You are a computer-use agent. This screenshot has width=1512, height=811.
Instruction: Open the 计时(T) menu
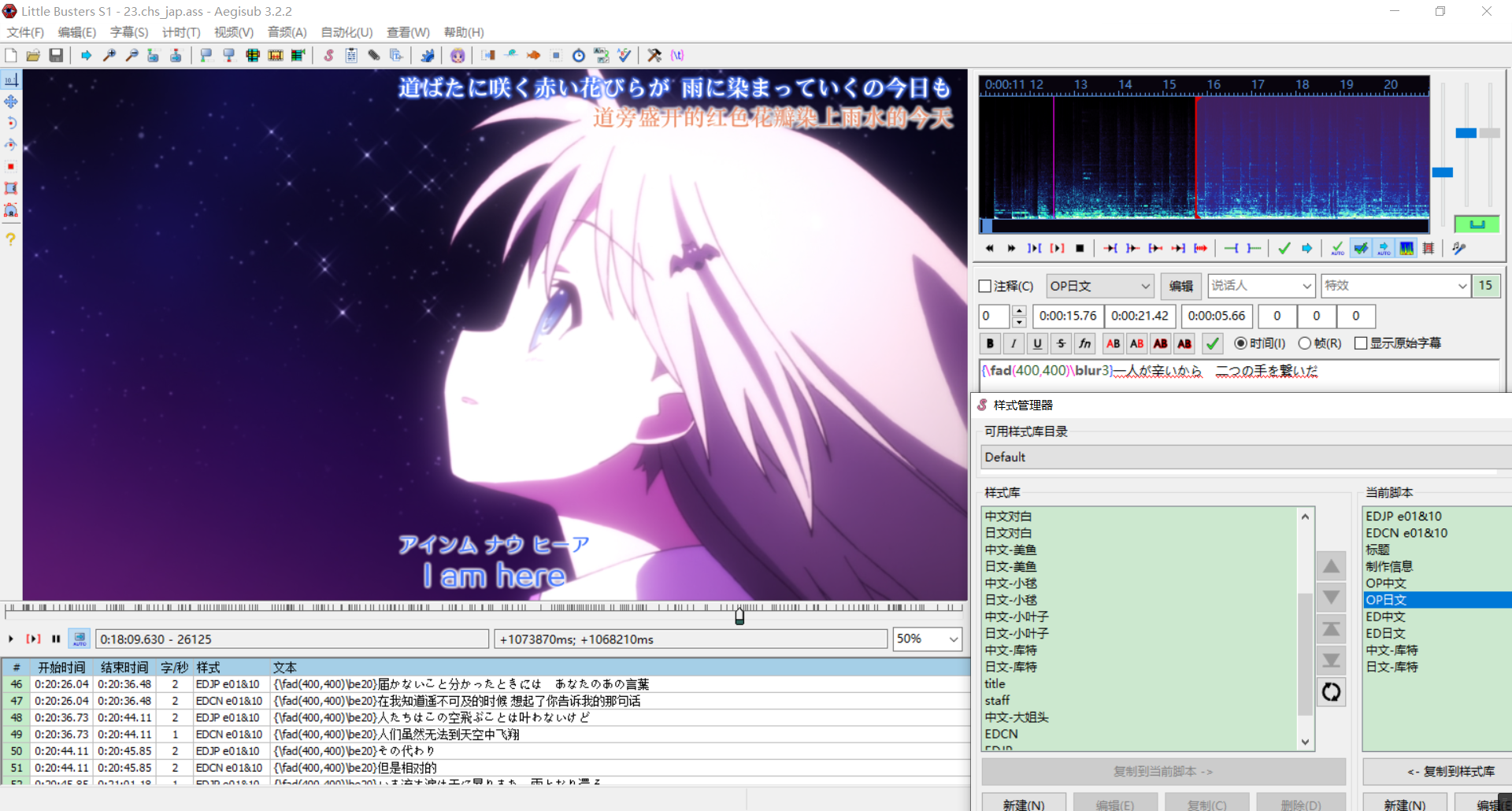(x=181, y=32)
